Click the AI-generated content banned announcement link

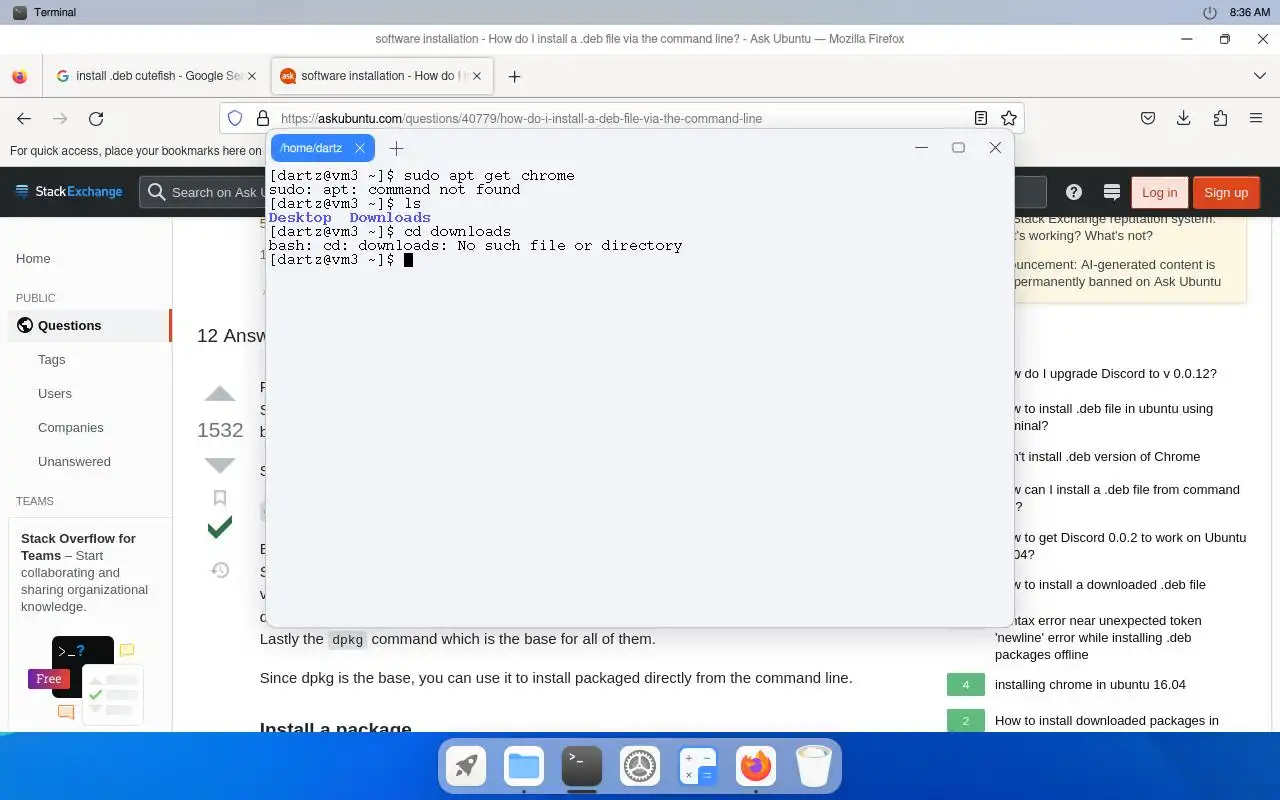1117,273
